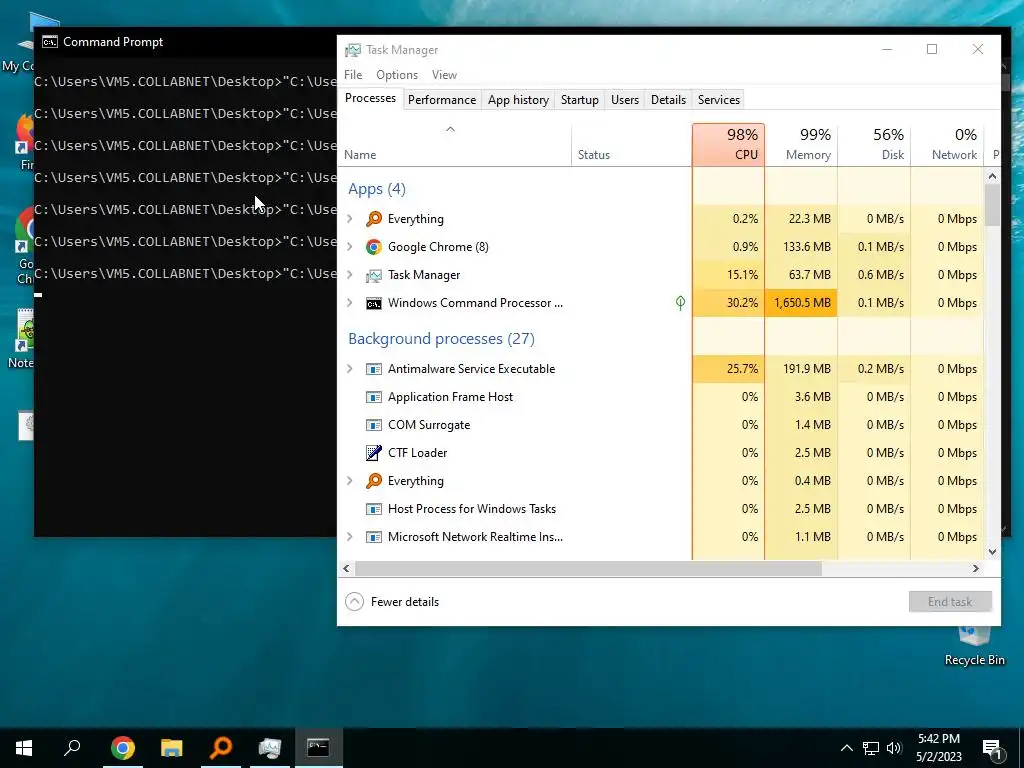Click the Apps (4) group heading

click(x=377, y=189)
